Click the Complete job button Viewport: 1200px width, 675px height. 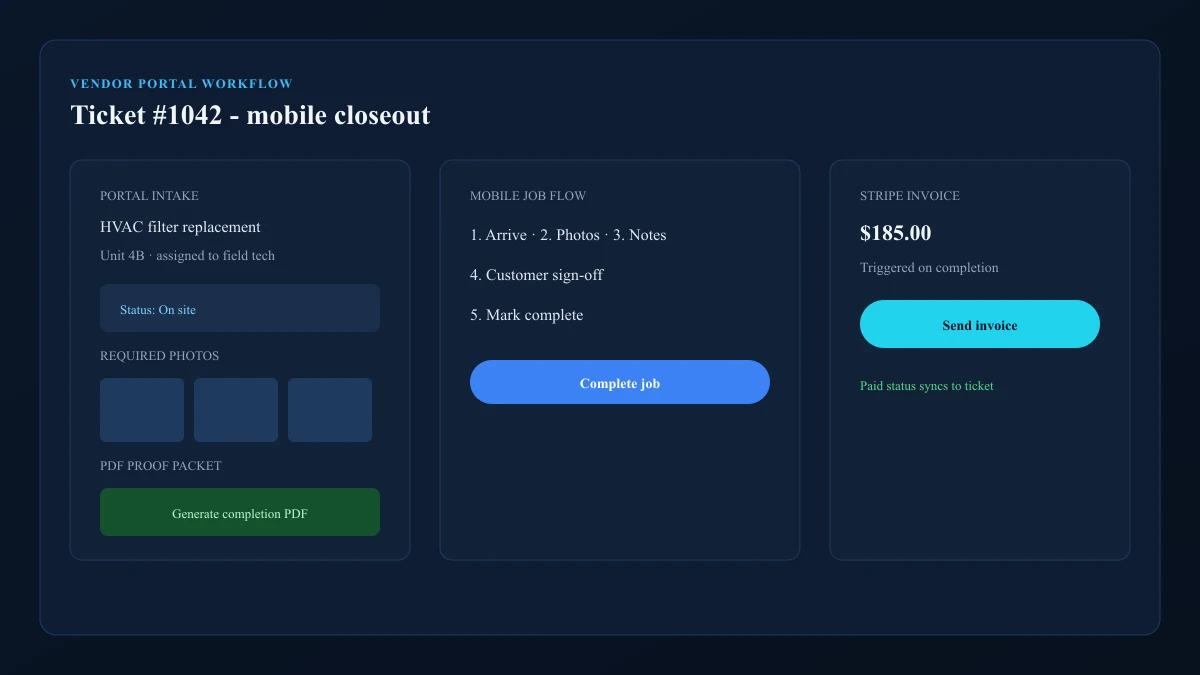620,382
